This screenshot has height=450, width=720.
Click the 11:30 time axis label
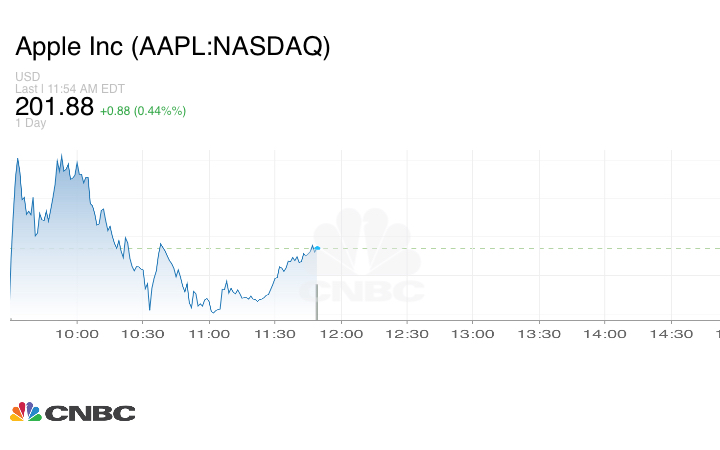click(x=275, y=334)
